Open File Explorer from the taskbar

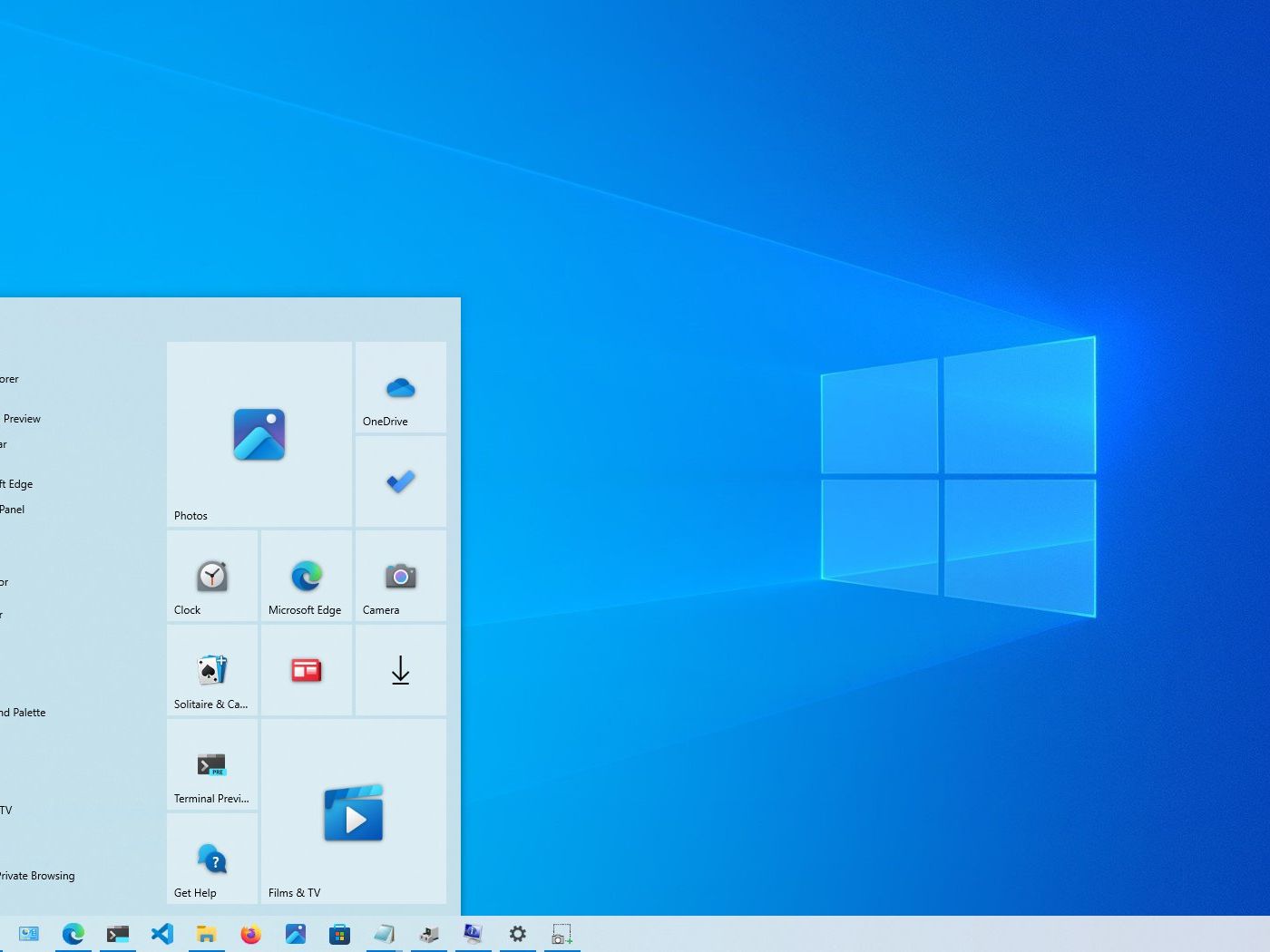[207, 934]
